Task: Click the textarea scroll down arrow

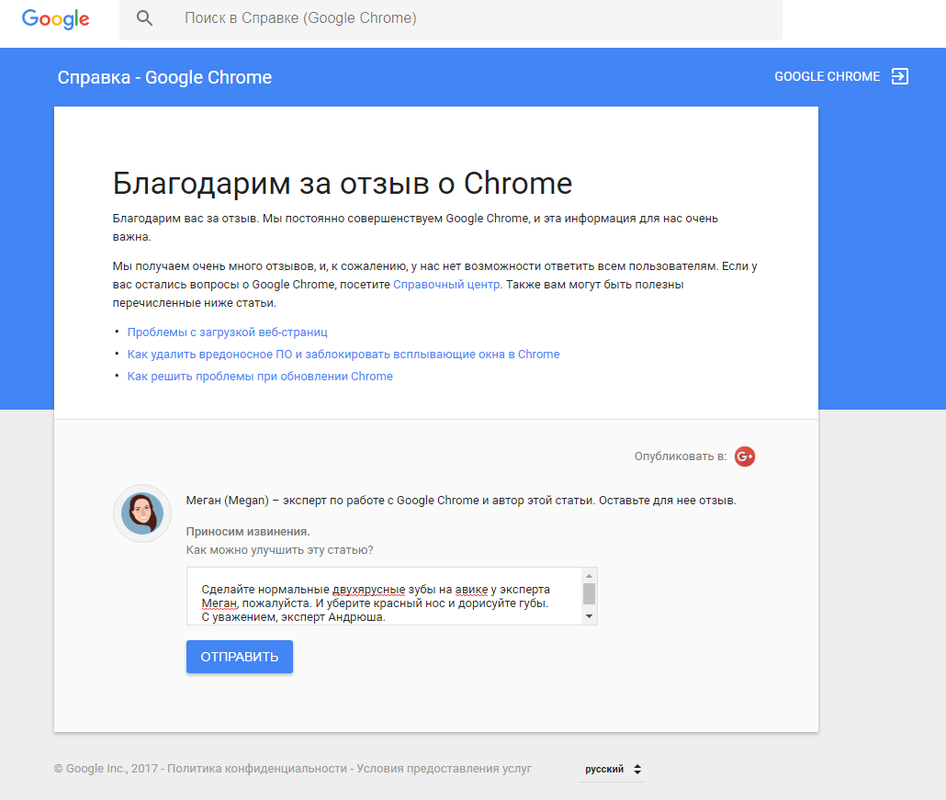Action: pos(589,617)
